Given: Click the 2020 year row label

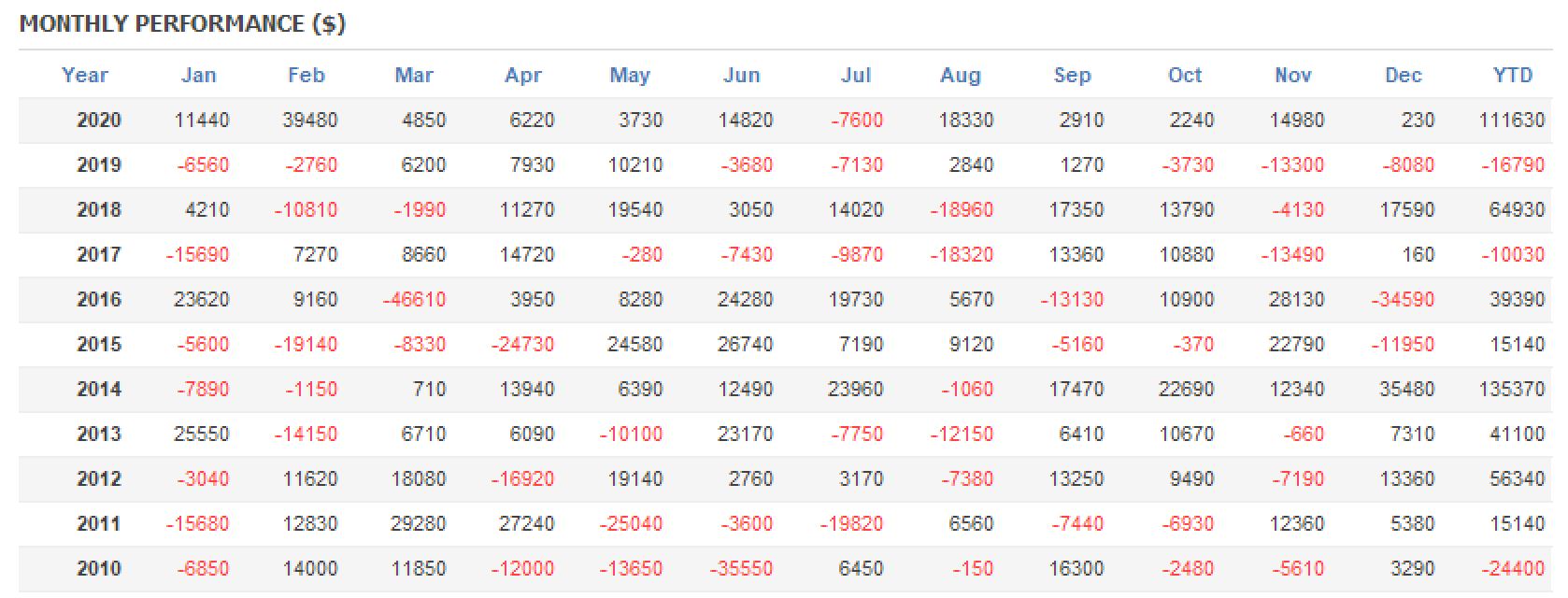Looking at the screenshot, I should pos(99,121).
